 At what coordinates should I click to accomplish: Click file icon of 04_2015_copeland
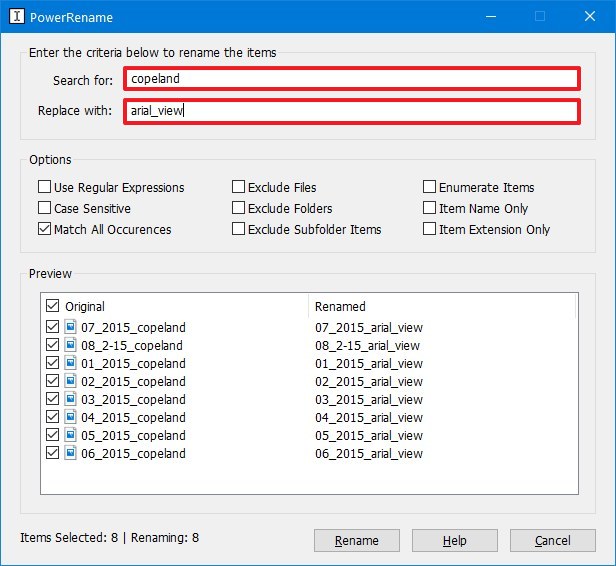(70, 417)
